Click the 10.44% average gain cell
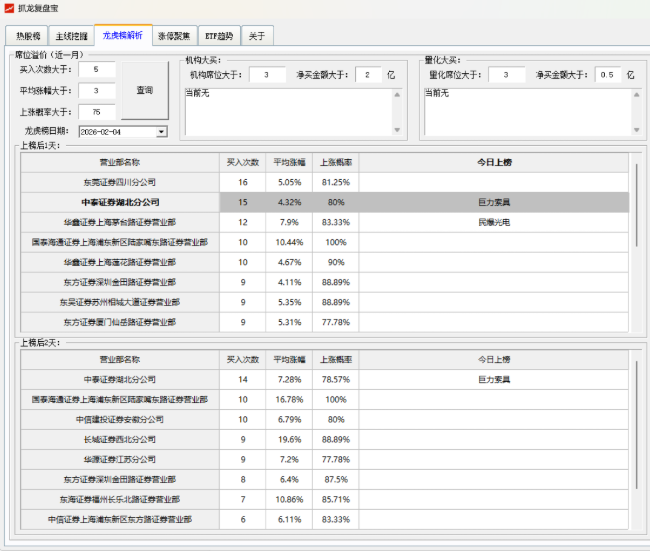Viewport: 650px width, 551px height. click(x=289, y=243)
